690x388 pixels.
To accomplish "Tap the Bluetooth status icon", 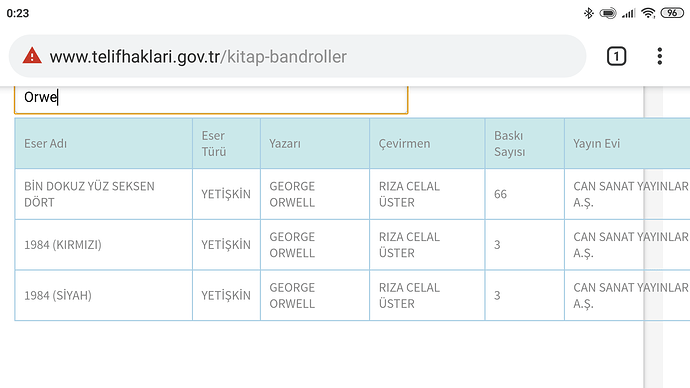I will (588, 13).
